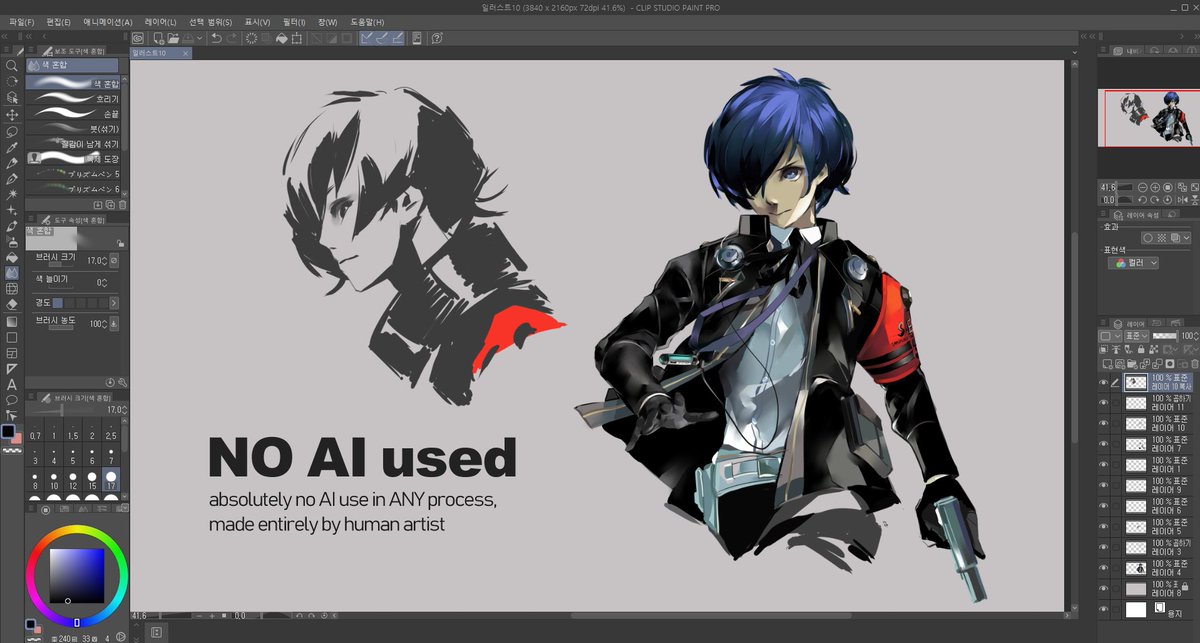Hide the 레이어 6 layer
Screen dimensions: 1200x643
1104,505
